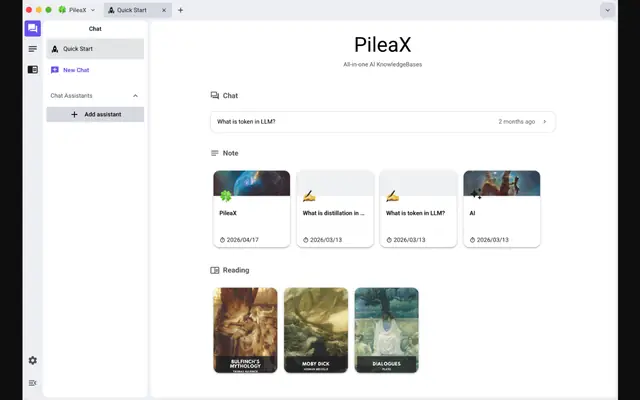Image resolution: width=640 pixels, height=400 pixels.
Task: Click the clover emoji on the PileaX note card
Action: [x=226, y=196]
